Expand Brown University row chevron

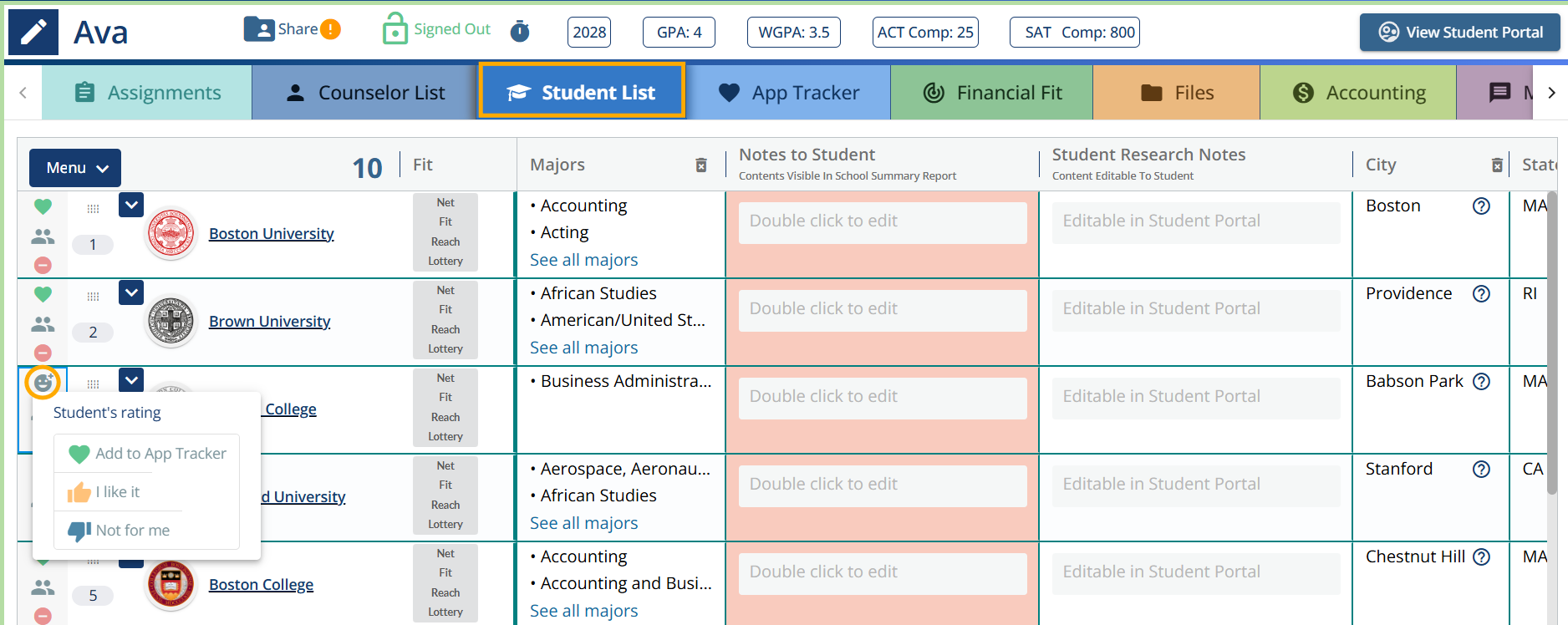[x=131, y=292]
